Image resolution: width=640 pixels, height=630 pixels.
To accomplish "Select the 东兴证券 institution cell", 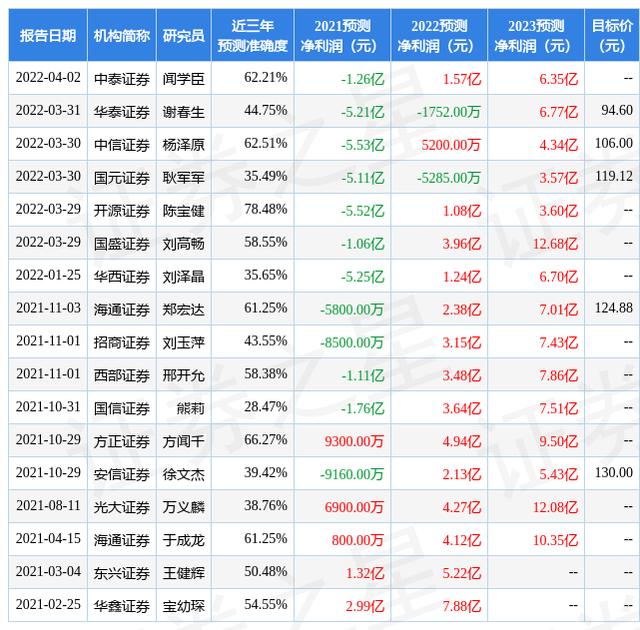I will (x=122, y=573).
